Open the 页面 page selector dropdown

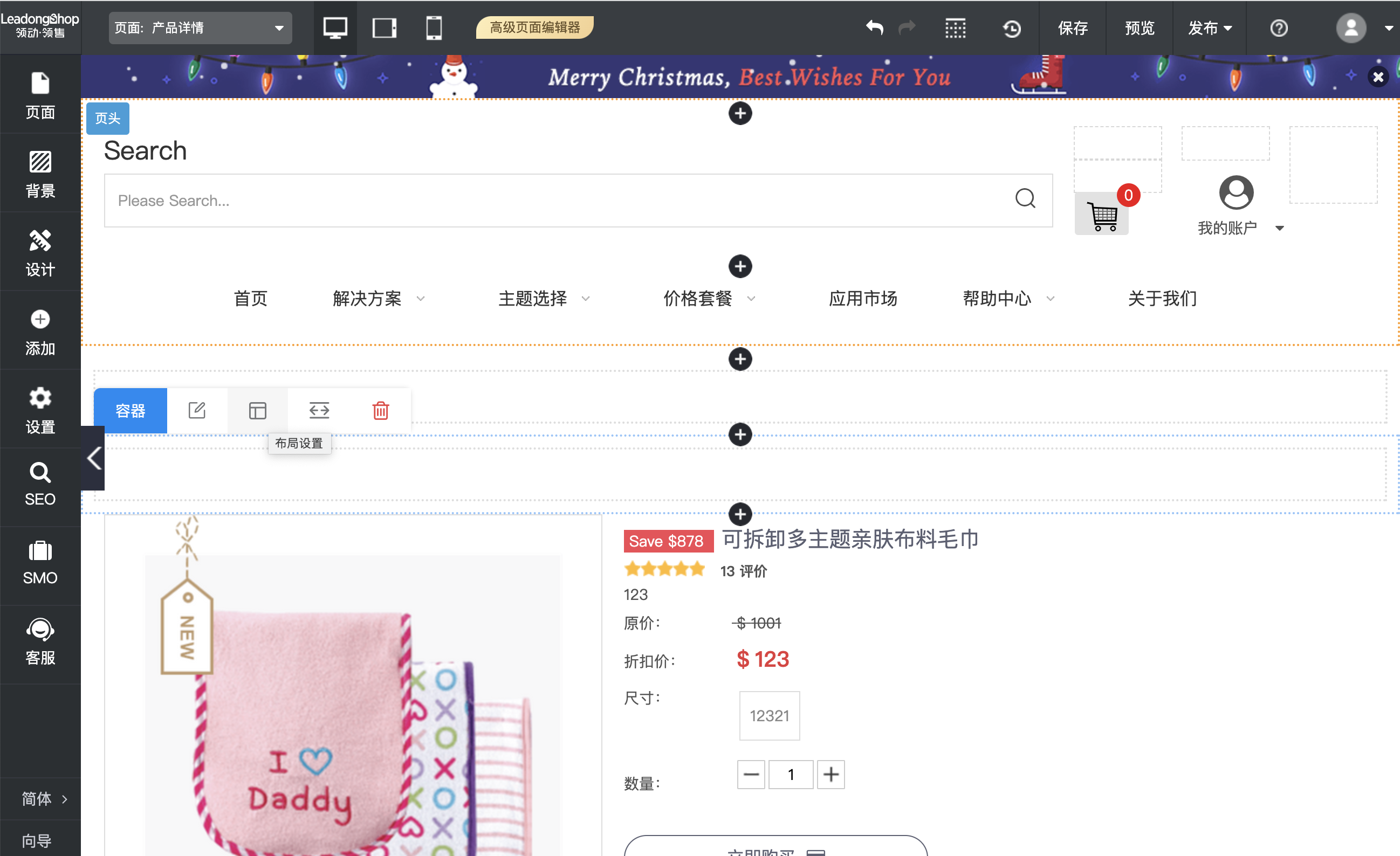click(x=200, y=28)
